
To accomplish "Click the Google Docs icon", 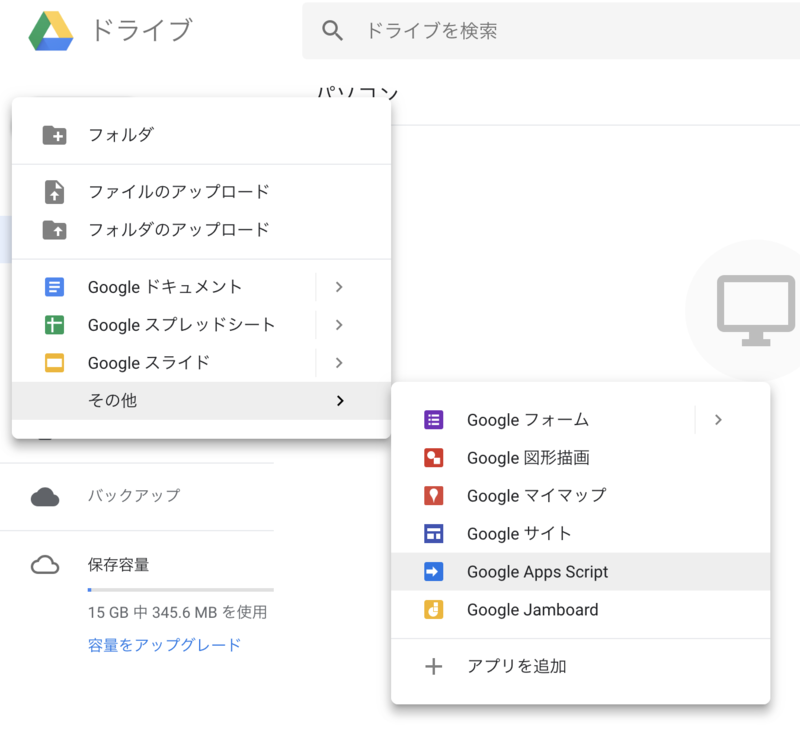I will coord(54,287).
